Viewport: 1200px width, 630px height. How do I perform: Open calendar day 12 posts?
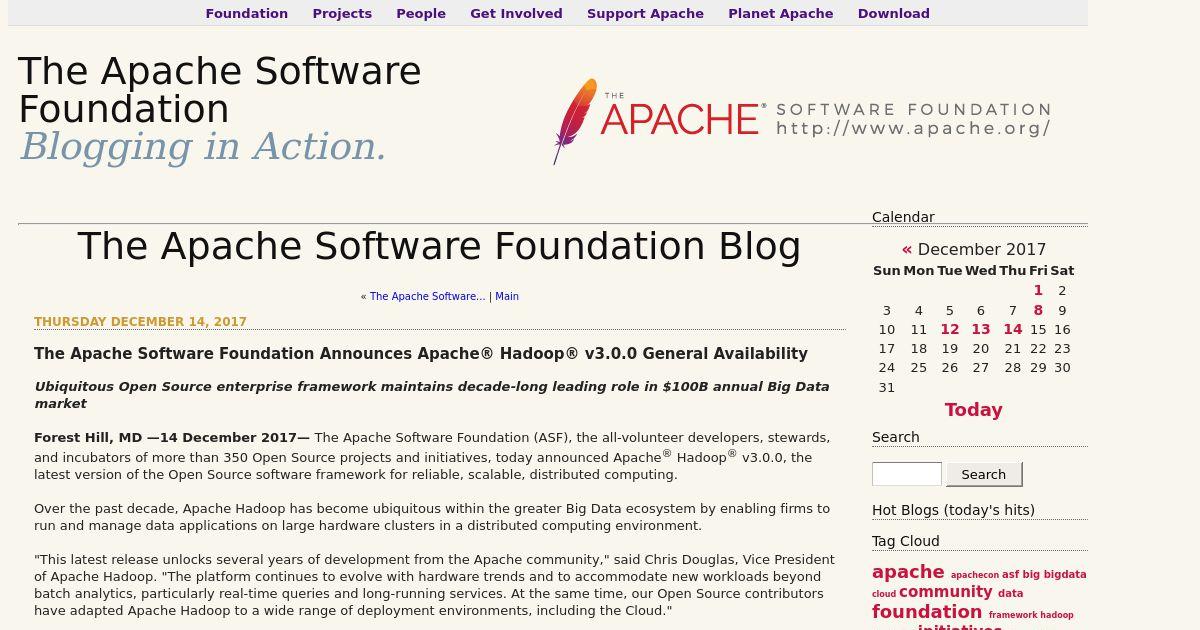[x=949, y=329]
